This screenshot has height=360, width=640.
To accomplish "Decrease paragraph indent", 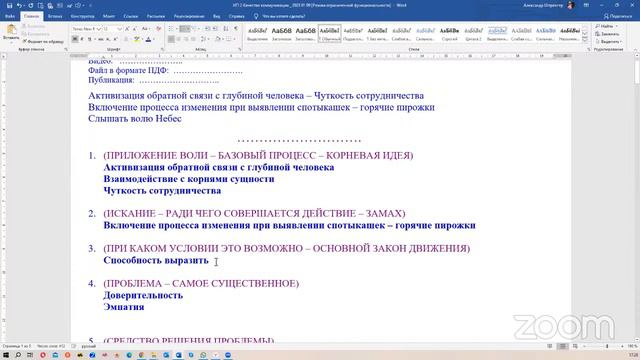I will [x=208, y=29].
